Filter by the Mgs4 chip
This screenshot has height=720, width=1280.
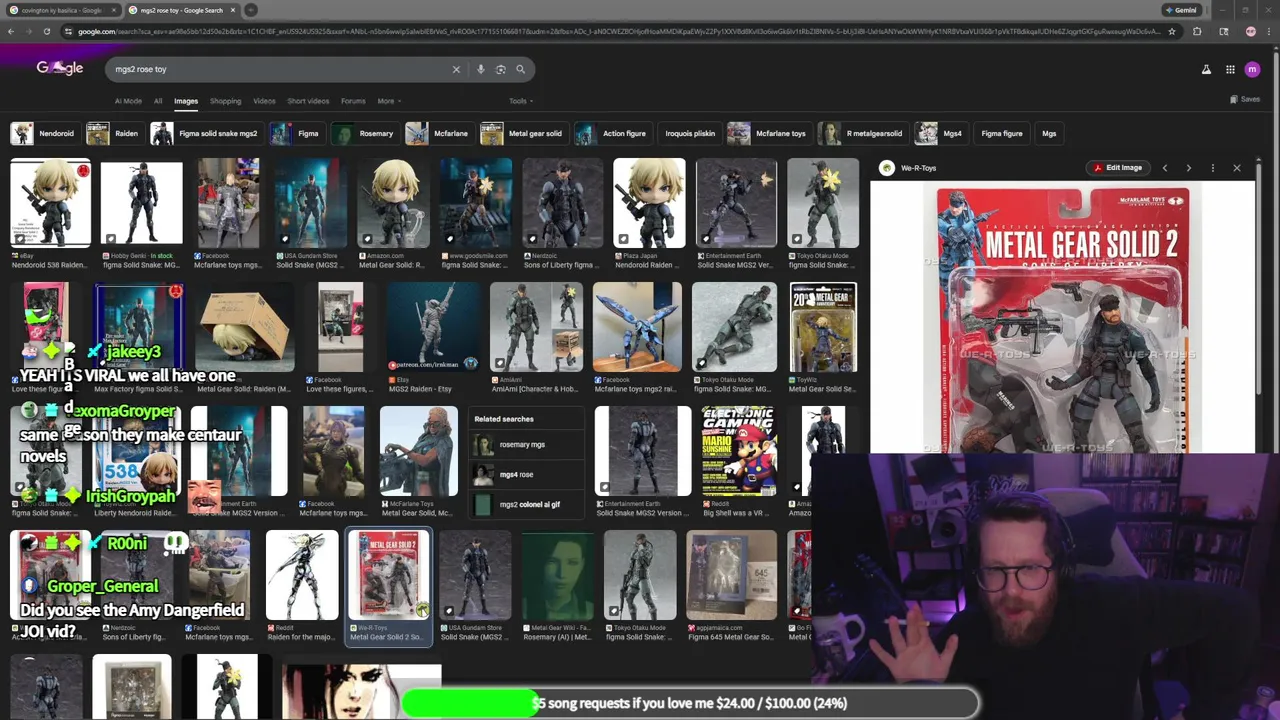(940, 133)
